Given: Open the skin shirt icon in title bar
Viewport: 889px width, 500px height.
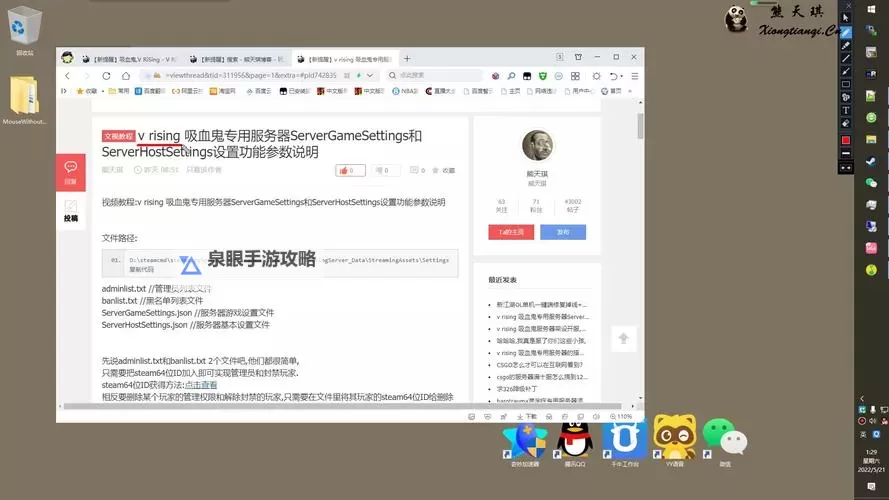Looking at the screenshot, I should point(578,57).
